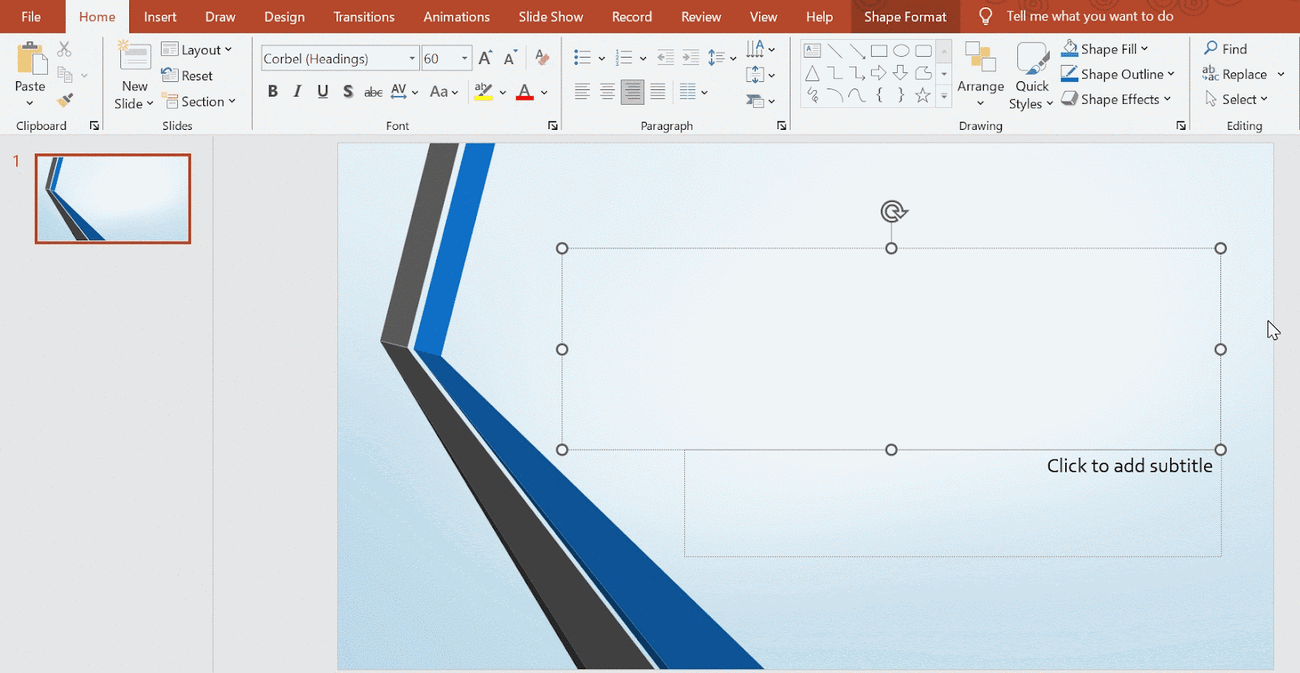Screen dimensions: 1300x673
Task: Toggle numbered list formatting
Action: pos(626,57)
